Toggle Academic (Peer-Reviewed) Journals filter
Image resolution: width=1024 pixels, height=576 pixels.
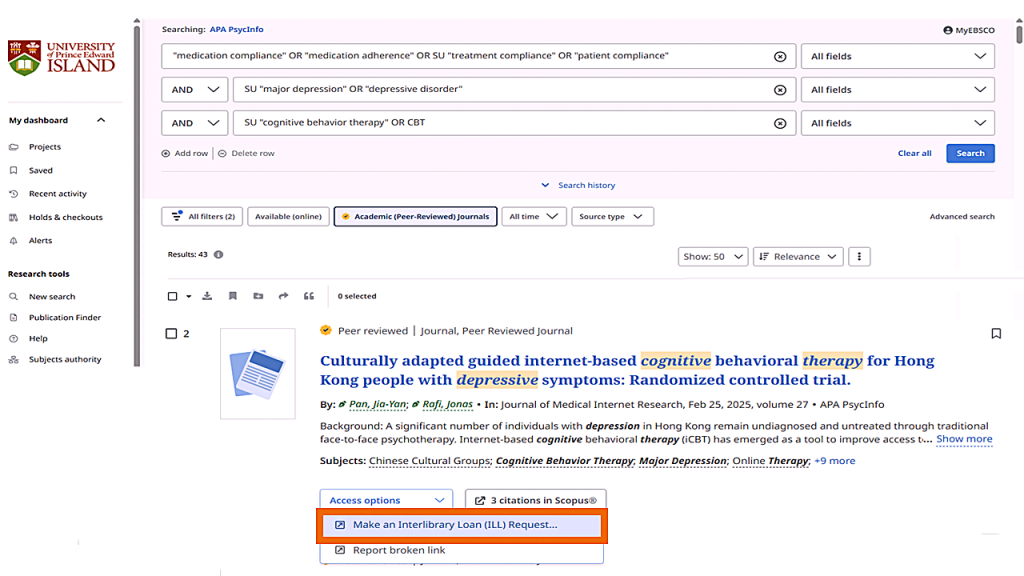tap(415, 217)
